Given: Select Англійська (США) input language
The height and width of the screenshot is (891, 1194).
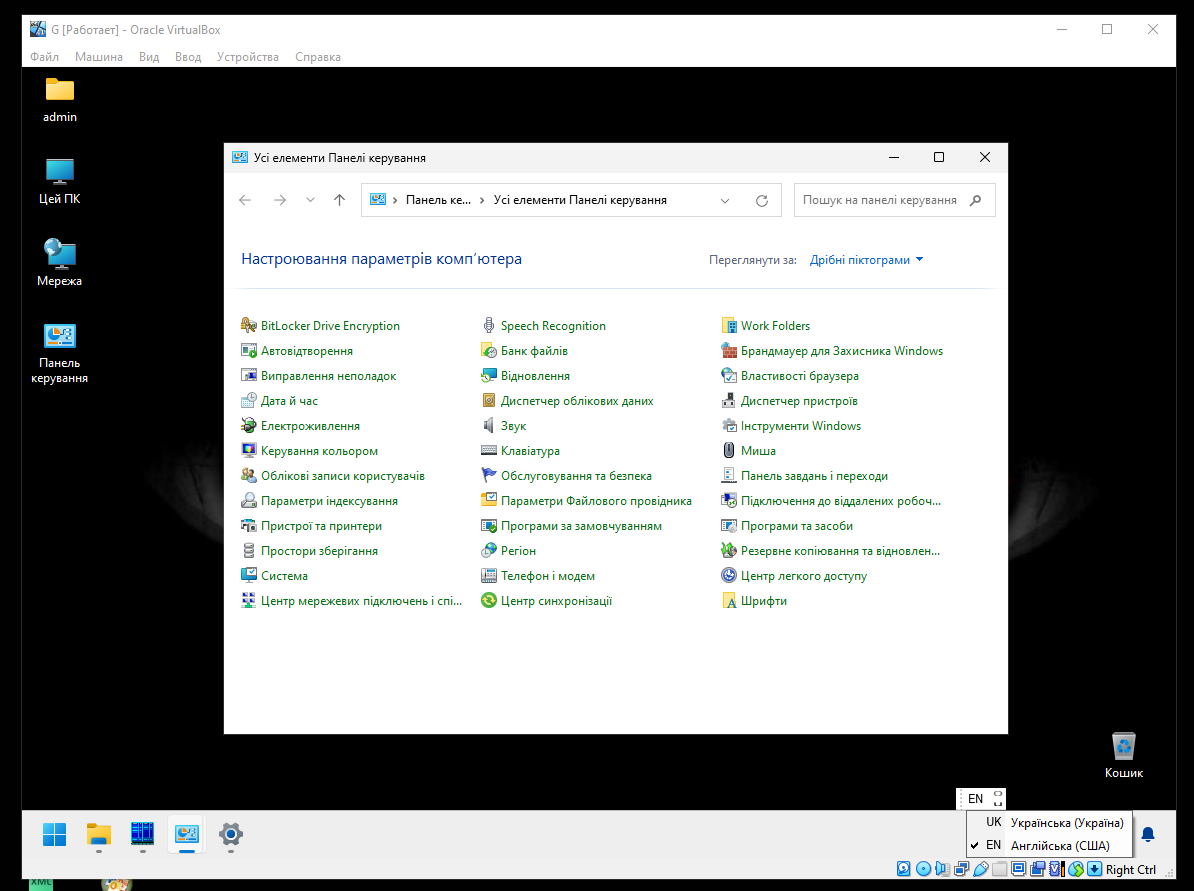Looking at the screenshot, I should [x=1060, y=846].
